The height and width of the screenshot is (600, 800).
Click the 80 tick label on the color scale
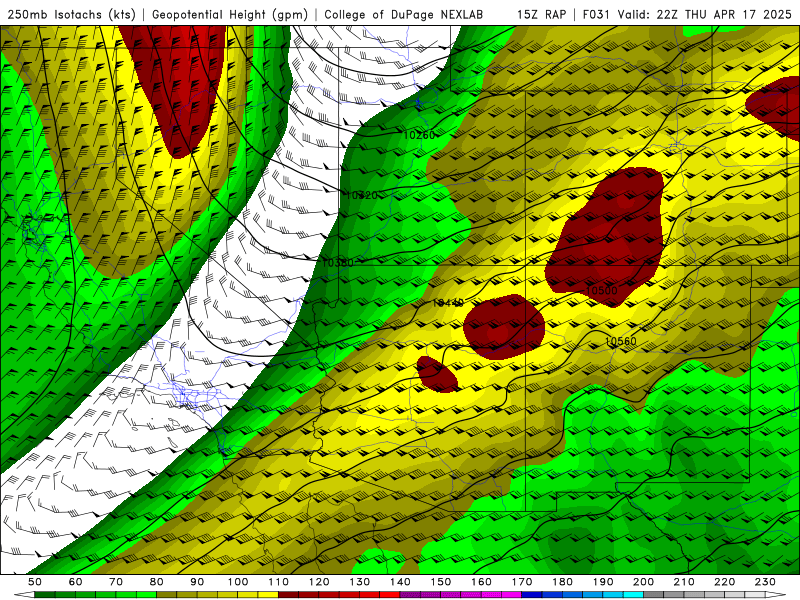click(157, 582)
